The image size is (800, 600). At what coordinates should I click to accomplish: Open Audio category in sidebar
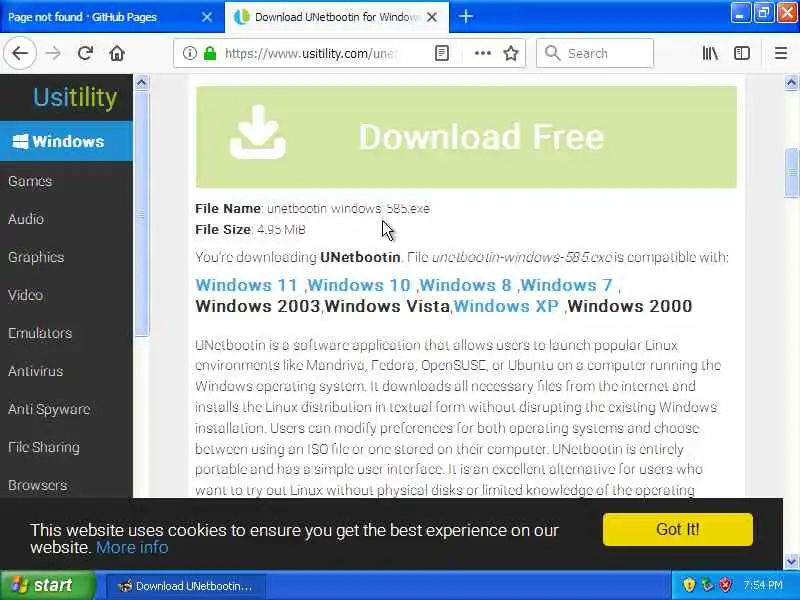[26, 219]
